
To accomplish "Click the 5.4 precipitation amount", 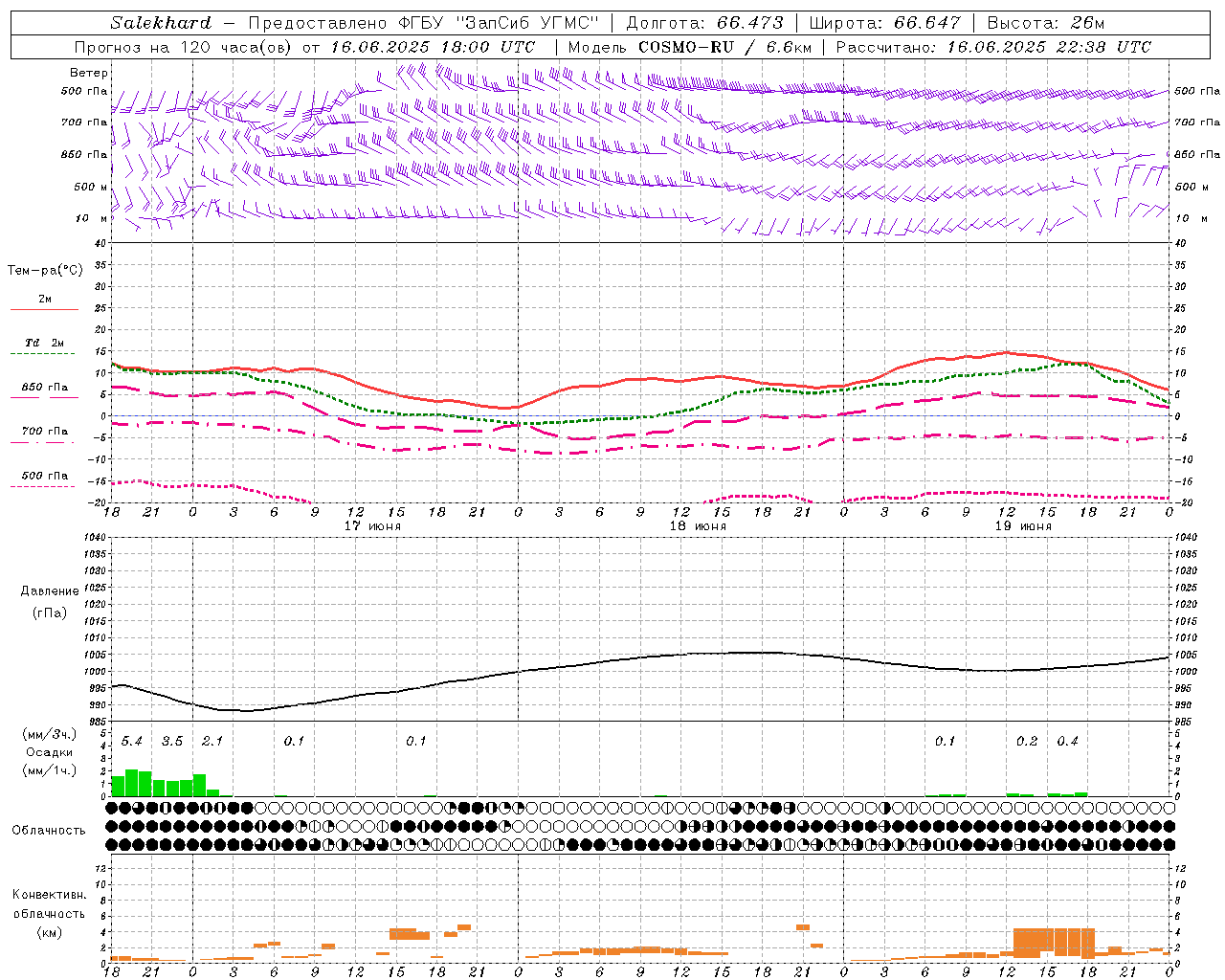I will pos(132,742).
